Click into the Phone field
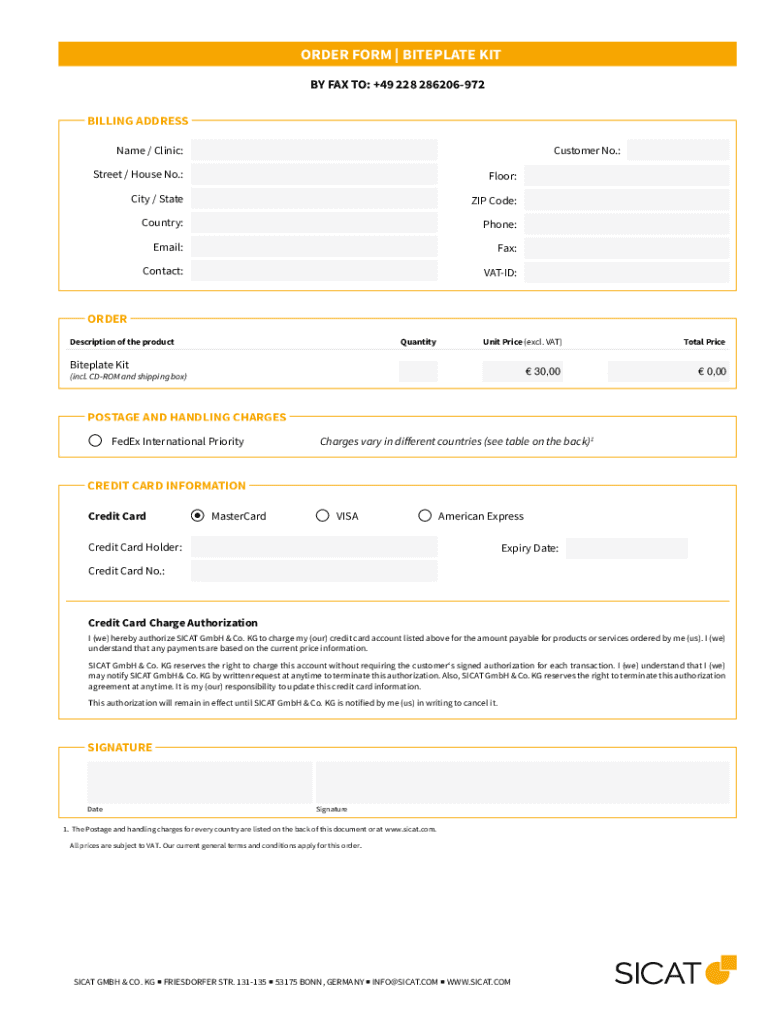770x1024 pixels. tap(626, 224)
